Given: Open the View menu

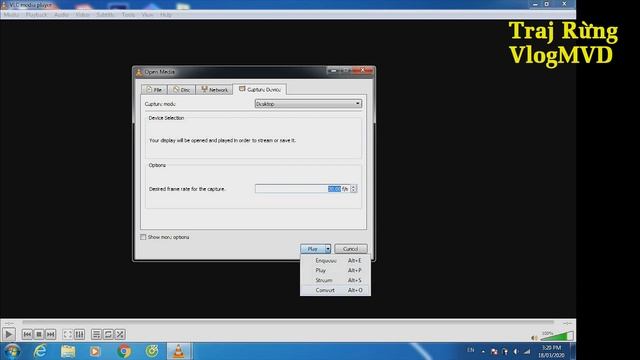Looking at the screenshot, I should [x=147, y=15].
